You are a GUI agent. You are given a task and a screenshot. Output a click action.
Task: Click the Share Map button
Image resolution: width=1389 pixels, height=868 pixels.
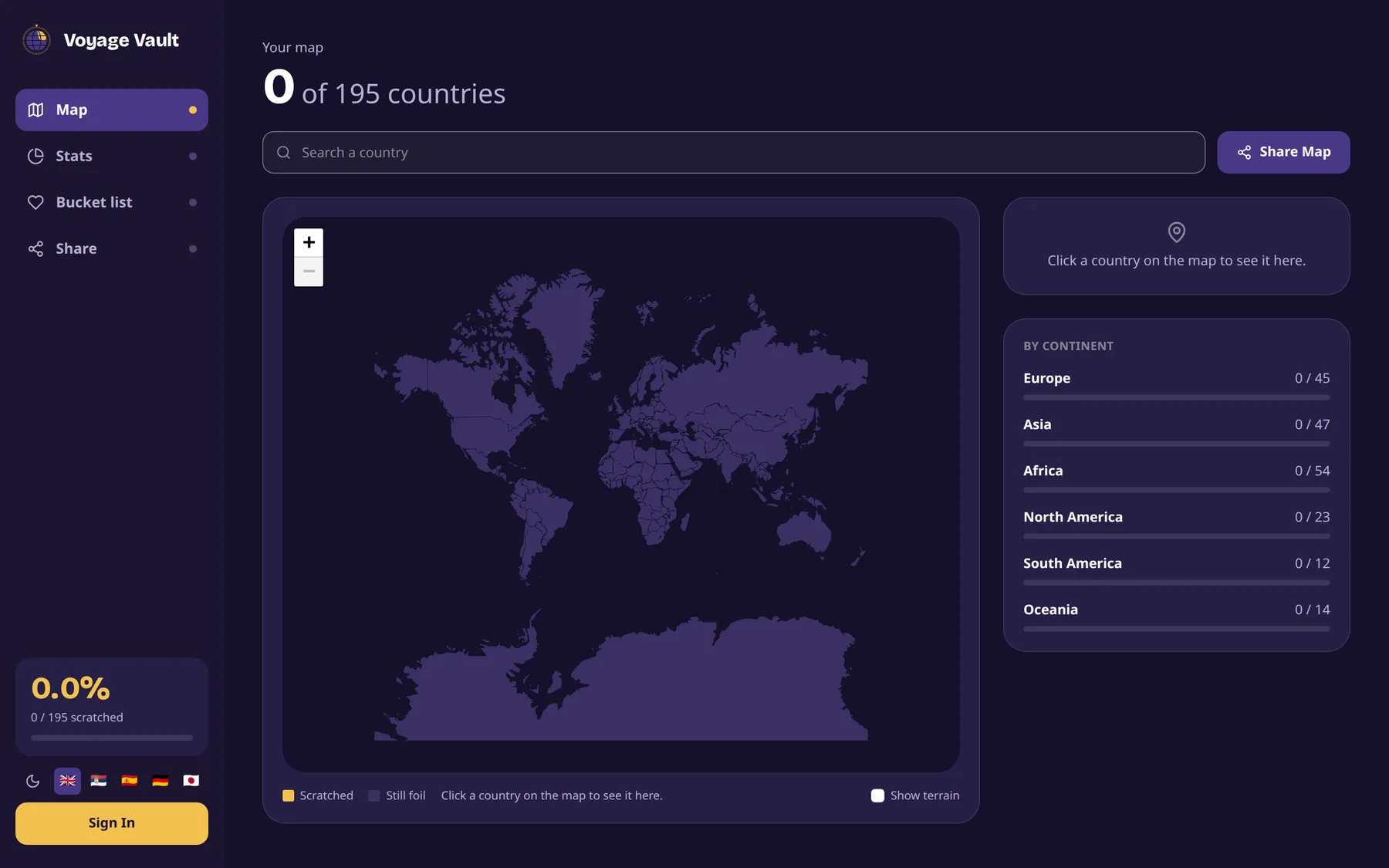(x=1283, y=152)
